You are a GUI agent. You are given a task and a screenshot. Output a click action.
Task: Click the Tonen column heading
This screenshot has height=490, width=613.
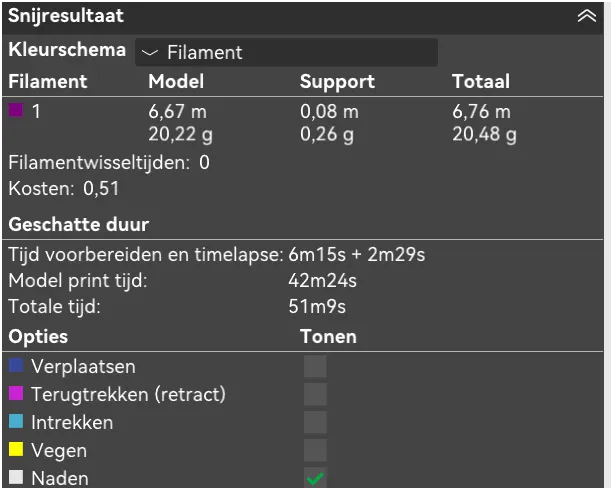pos(328,336)
